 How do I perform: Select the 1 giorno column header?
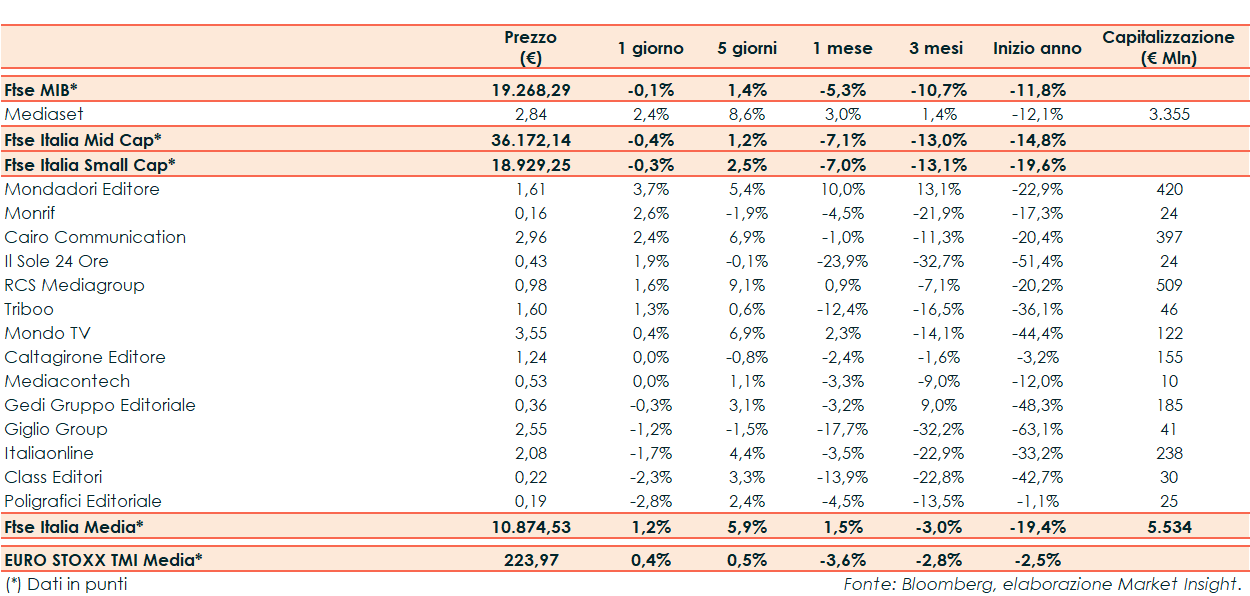tap(650, 48)
